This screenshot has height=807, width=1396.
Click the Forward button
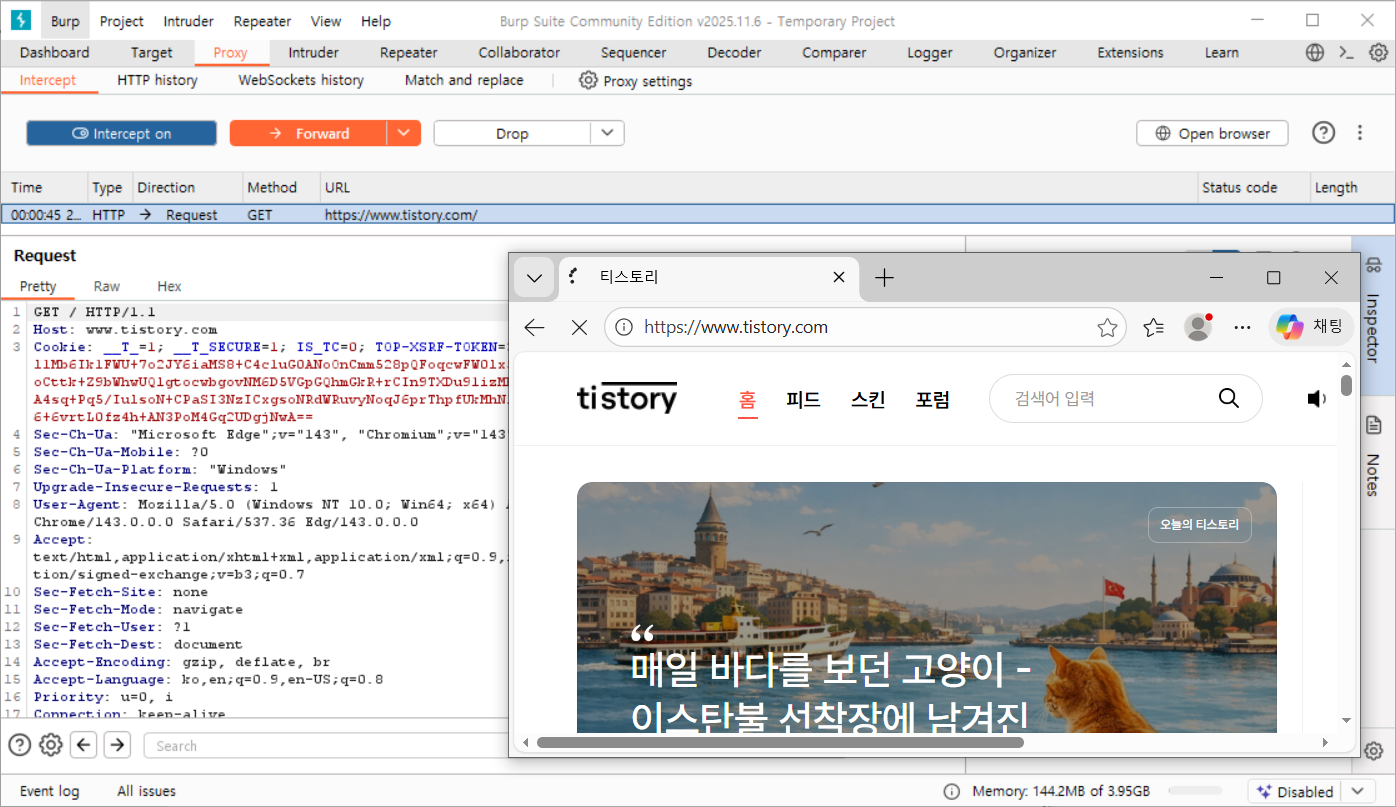(308, 133)
